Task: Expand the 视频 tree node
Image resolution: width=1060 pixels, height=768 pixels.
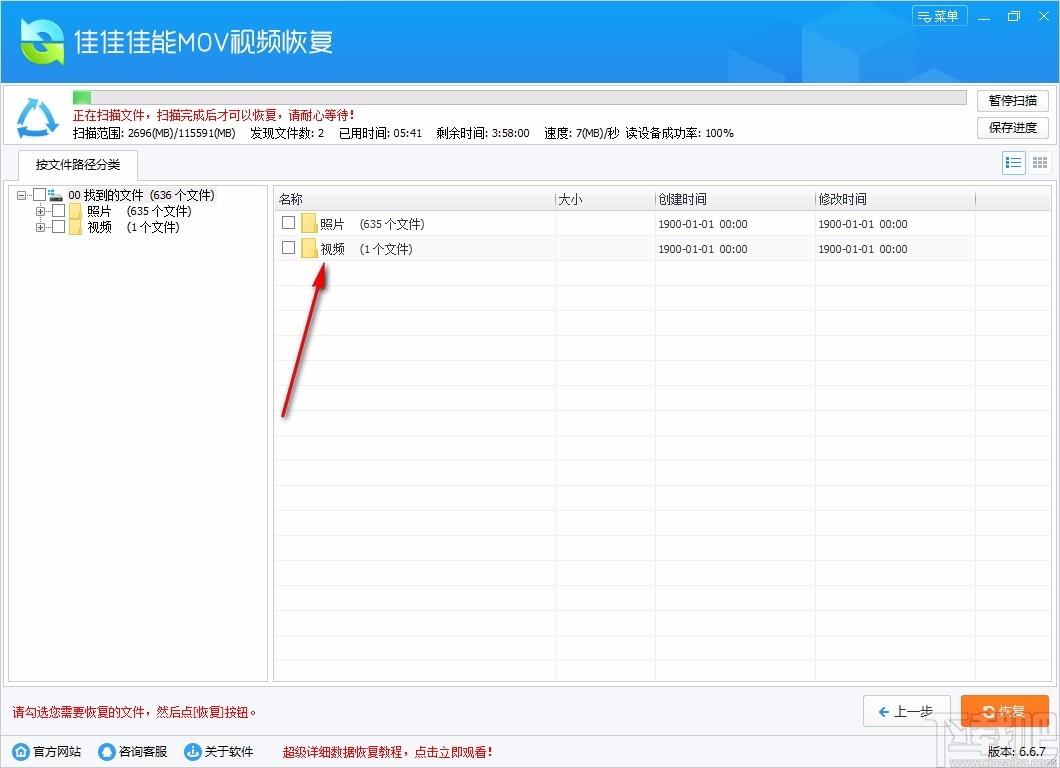Action: [41, 227]
